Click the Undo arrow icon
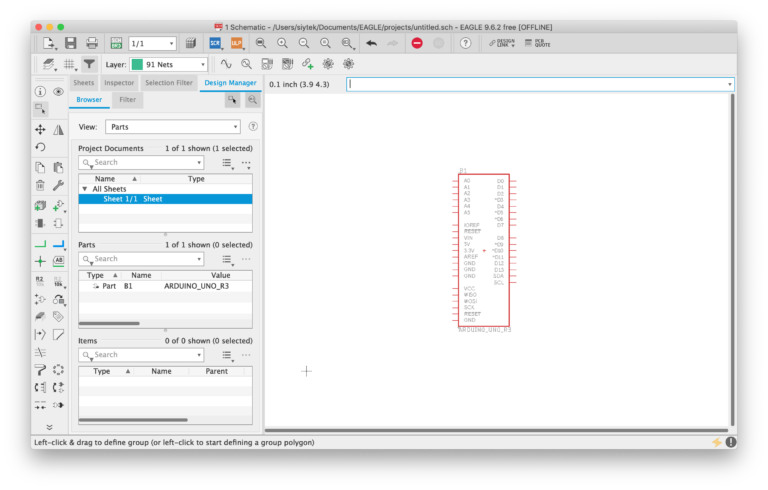Screen dimensions: 768x490 point(372,43)
